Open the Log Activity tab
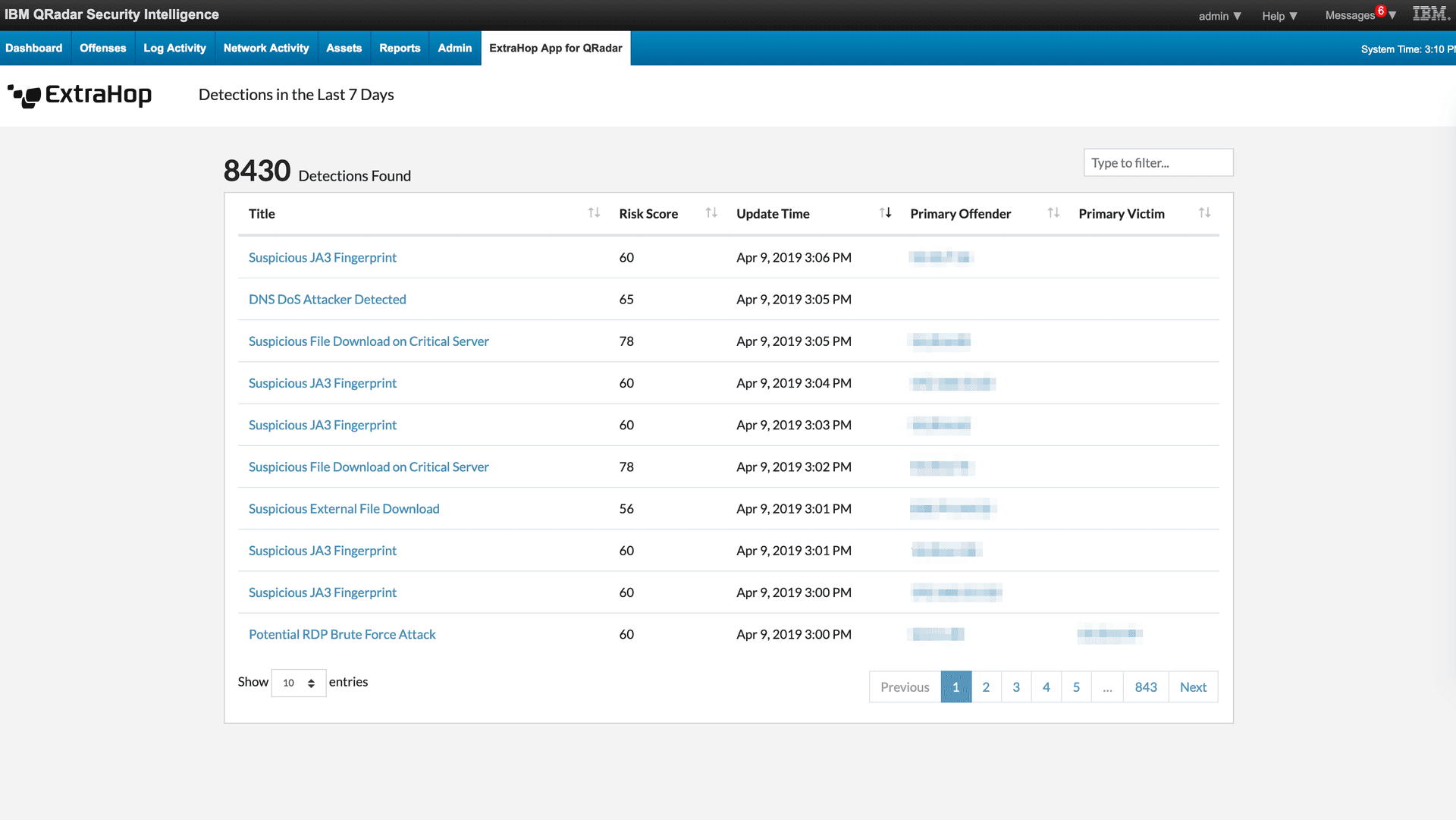 click(174, 48)
